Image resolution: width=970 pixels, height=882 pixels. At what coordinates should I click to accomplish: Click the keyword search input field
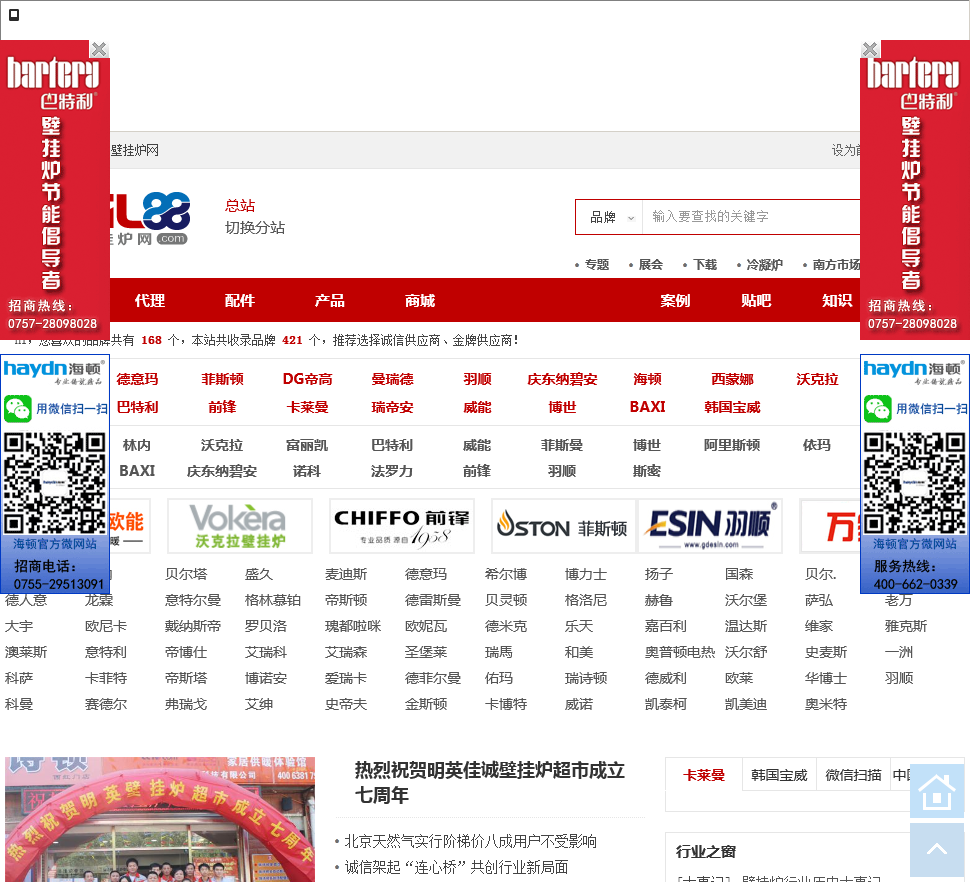pos(751,217)
